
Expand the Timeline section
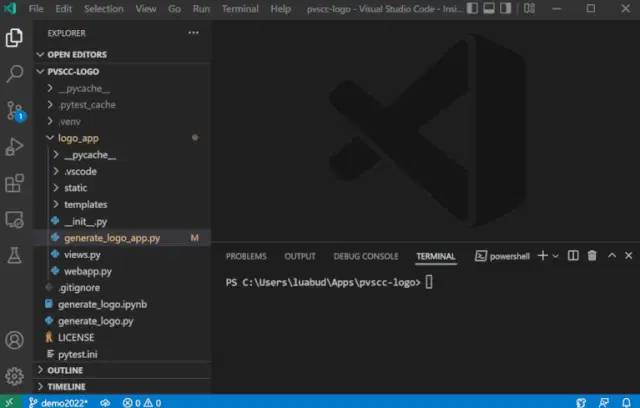pyautogui.click(x=122, y=386)
